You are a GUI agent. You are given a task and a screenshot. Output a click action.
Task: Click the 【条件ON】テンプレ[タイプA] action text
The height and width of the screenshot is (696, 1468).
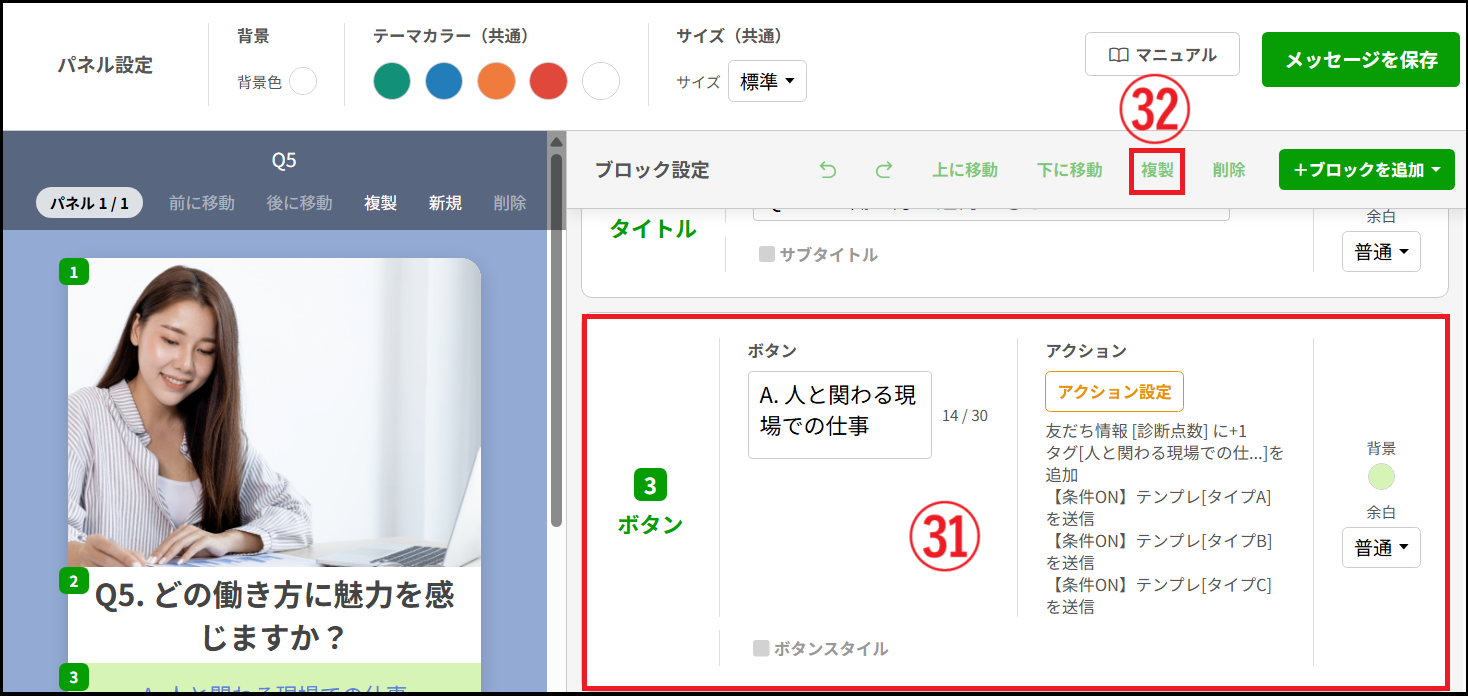click(x=1159, y=507)
